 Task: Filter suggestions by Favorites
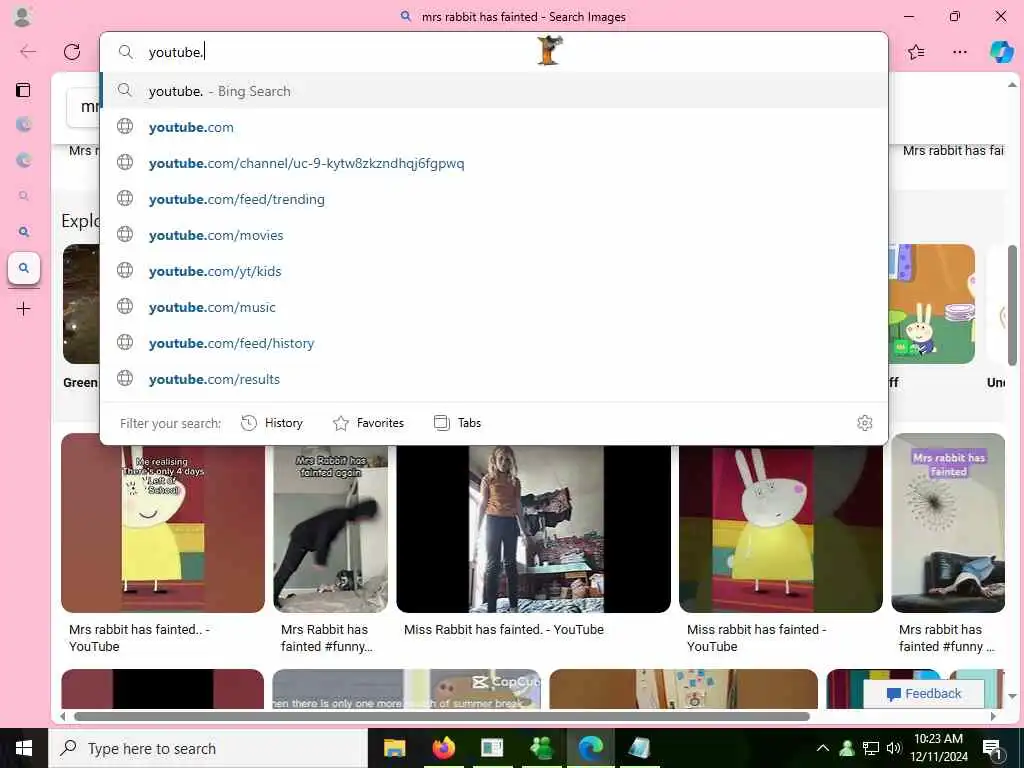(368, 423)
